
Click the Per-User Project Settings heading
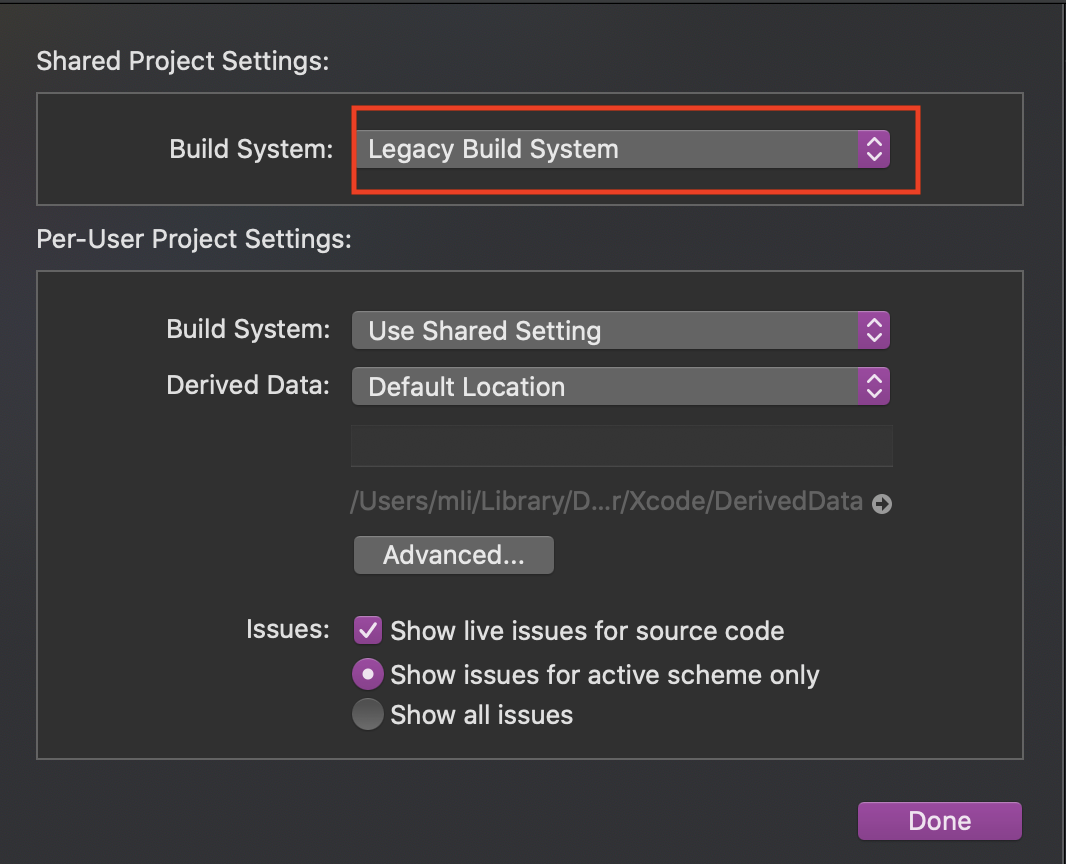[x=194, y=239]
